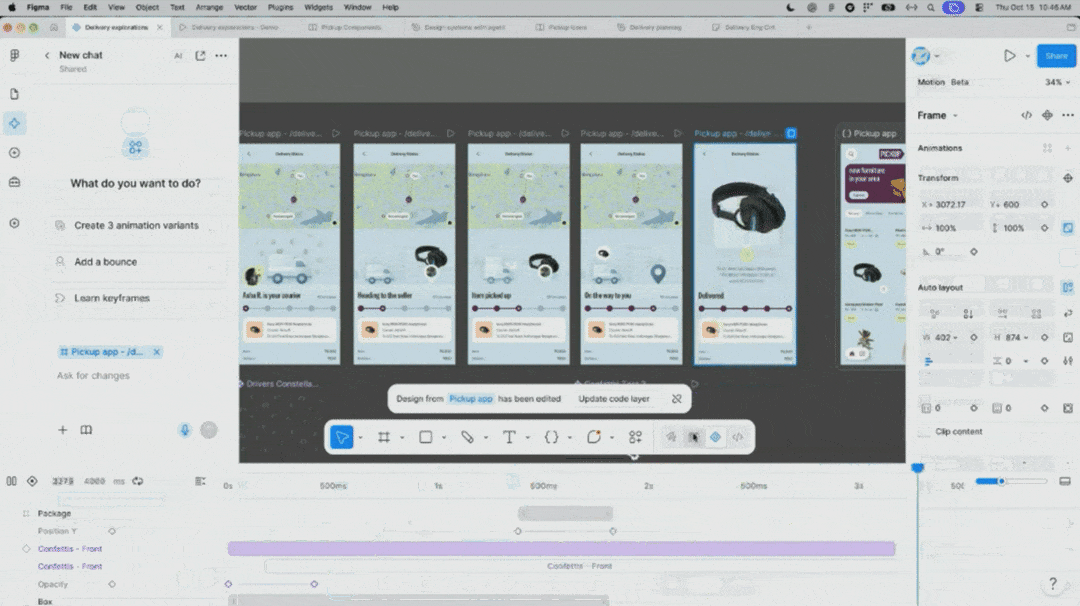Click the Frame panel code icon
The height and width of the screenshot is (606, 1080).
pyautogui.click(x=1026, y=115)
